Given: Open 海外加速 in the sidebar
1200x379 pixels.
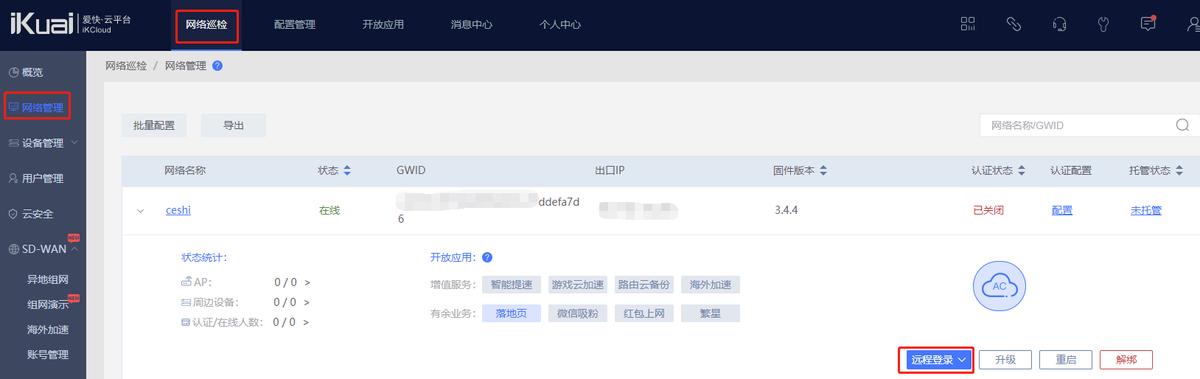Looking at the screenshot, I should pyautogui.click(x=47, y=329).
